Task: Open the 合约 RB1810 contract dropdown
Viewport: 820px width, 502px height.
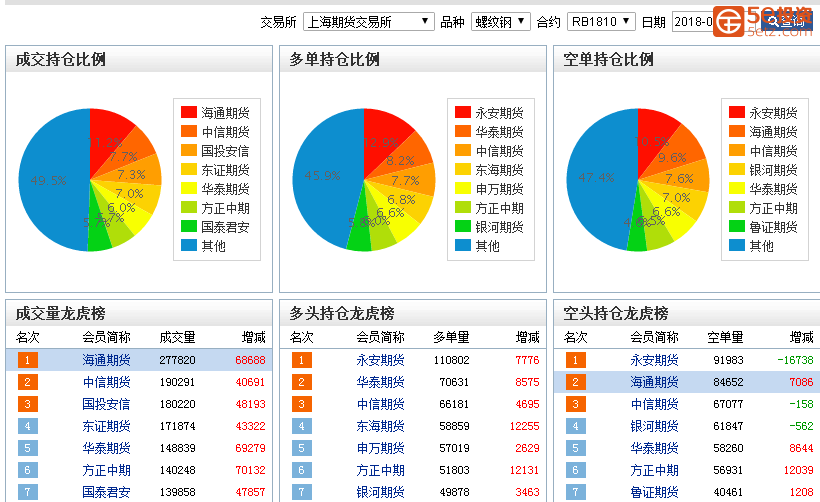Action: pyautogui.click(x=601, y=22)
